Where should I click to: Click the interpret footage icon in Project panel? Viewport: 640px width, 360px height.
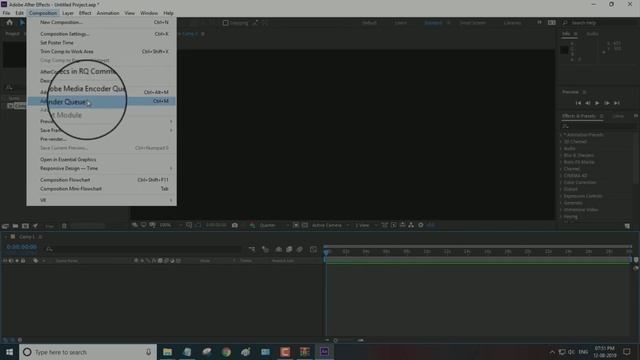tap(5, 226)
